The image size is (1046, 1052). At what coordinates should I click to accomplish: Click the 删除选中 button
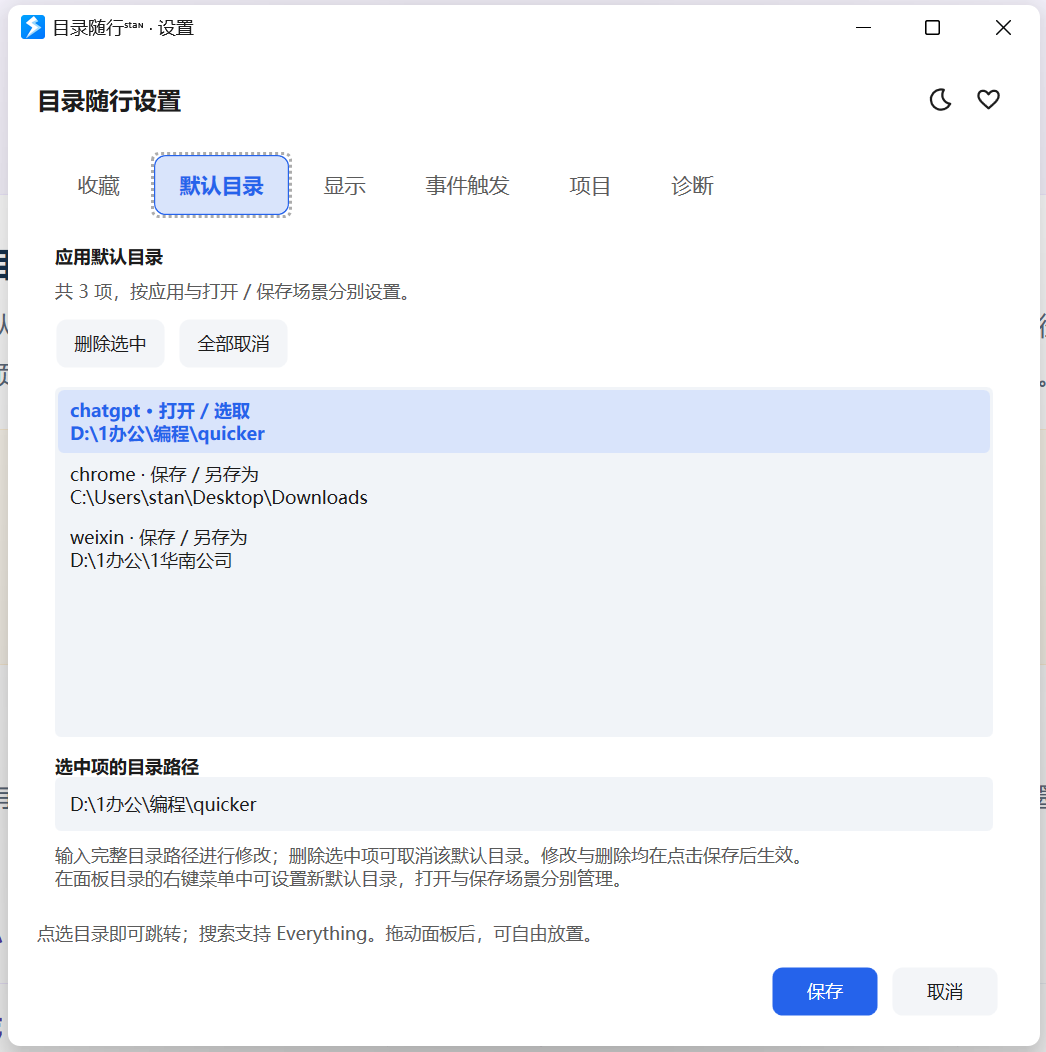[110, 344]
